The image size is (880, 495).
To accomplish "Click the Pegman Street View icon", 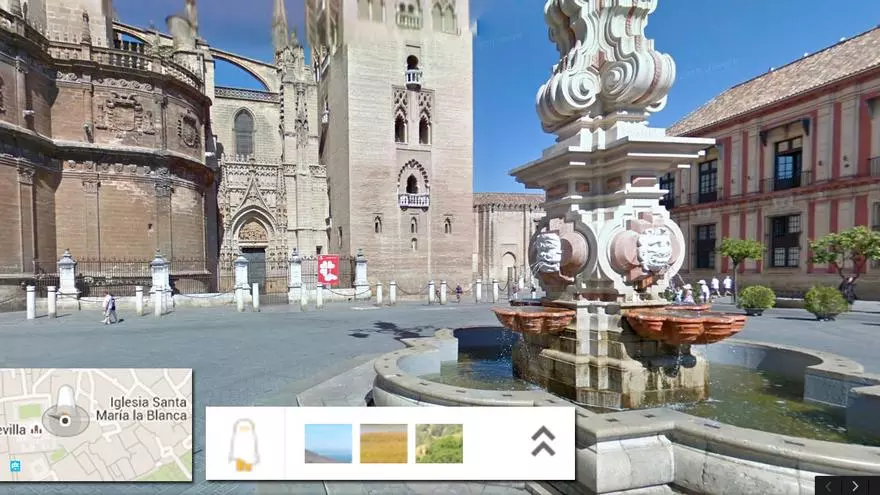I will [x=244, y=444].
